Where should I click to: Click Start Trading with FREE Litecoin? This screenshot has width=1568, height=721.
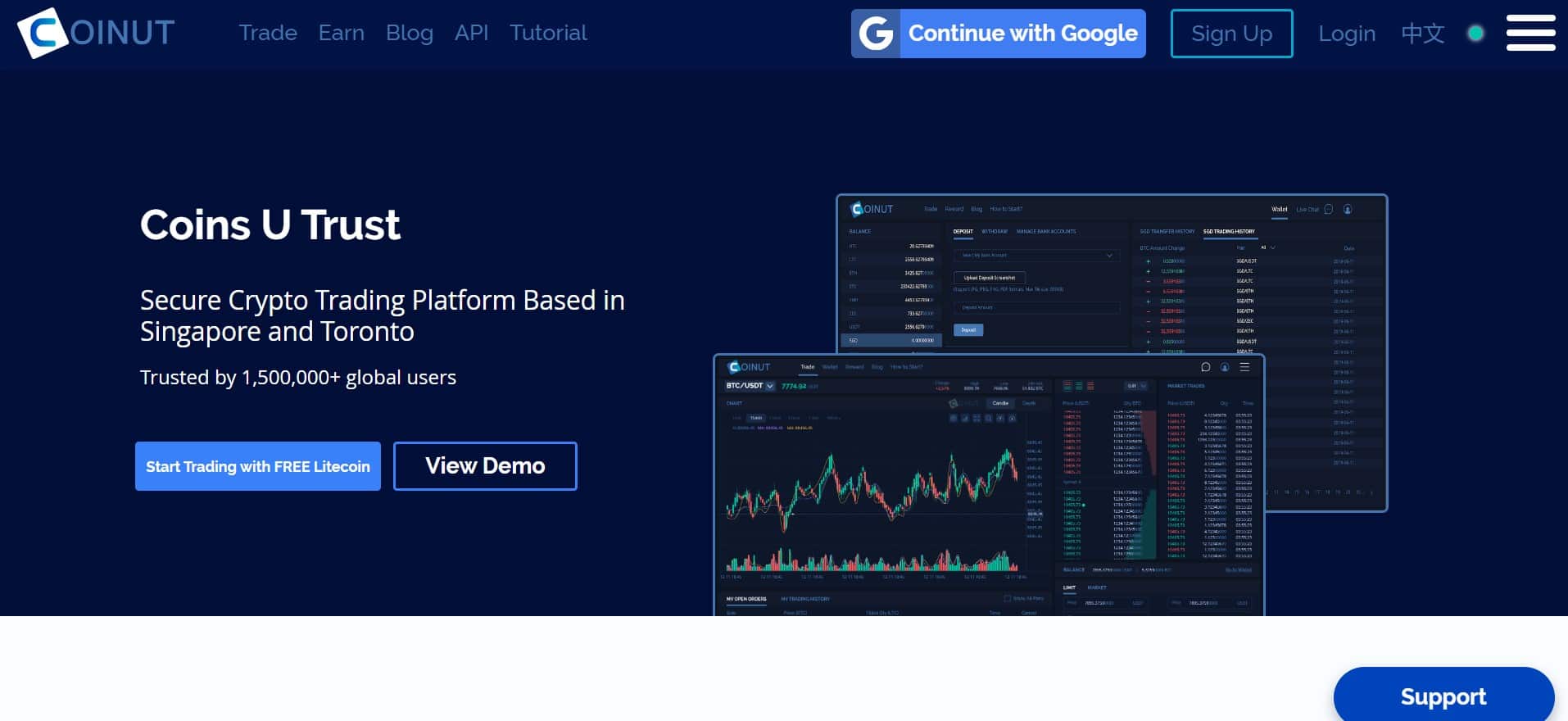tap(257, 466)
